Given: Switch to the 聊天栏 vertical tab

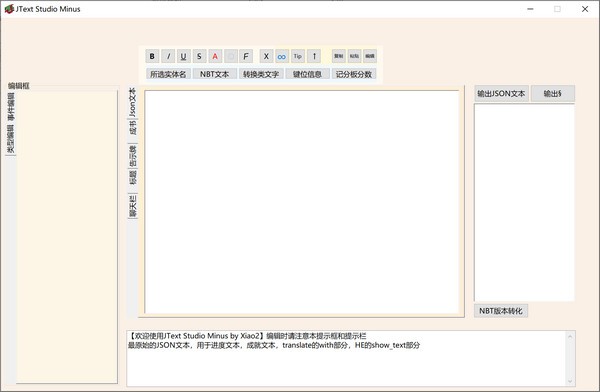Looking at the screenshot, I should 132,206.
